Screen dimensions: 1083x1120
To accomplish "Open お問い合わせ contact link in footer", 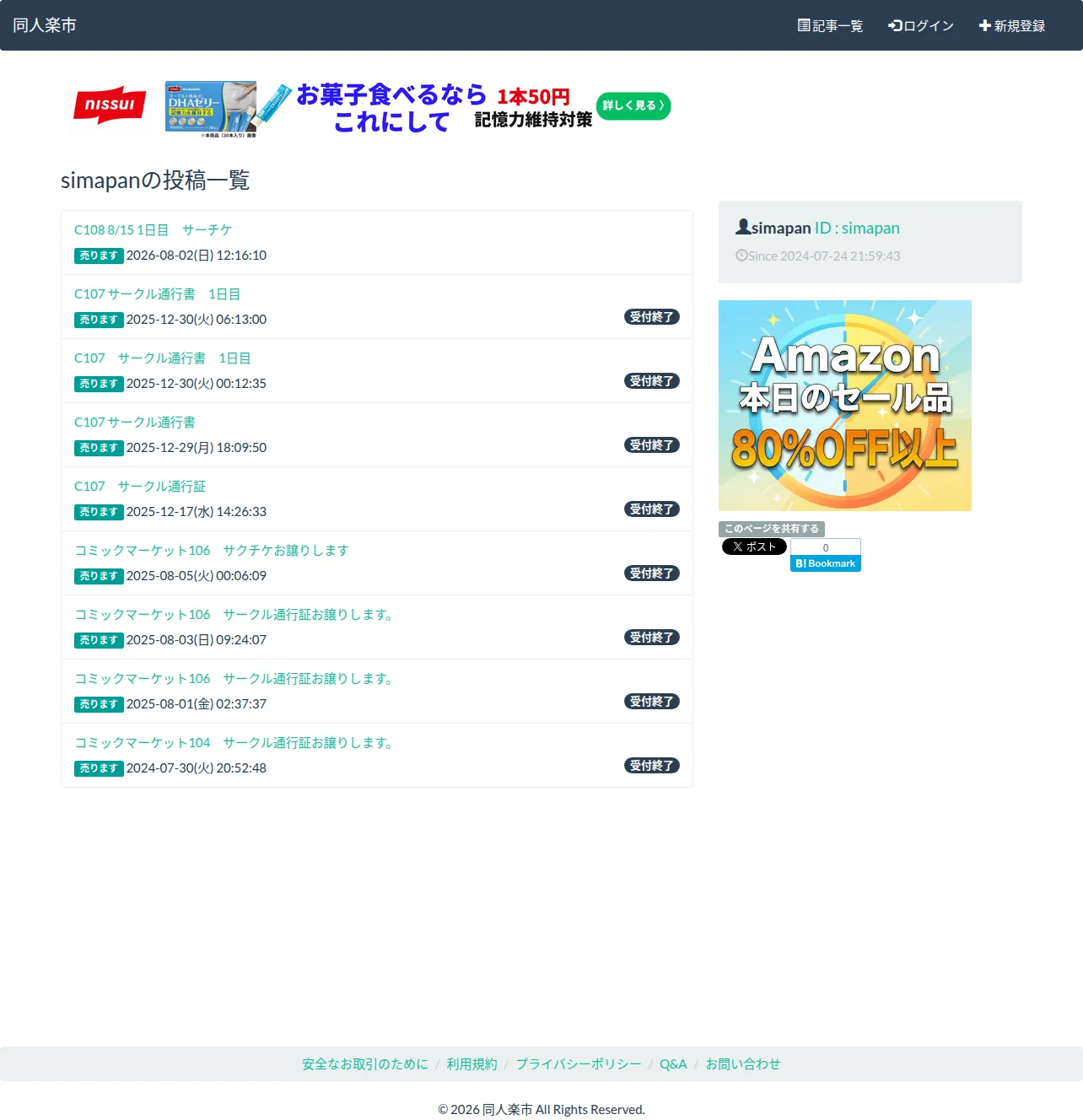I will 743,1064.
